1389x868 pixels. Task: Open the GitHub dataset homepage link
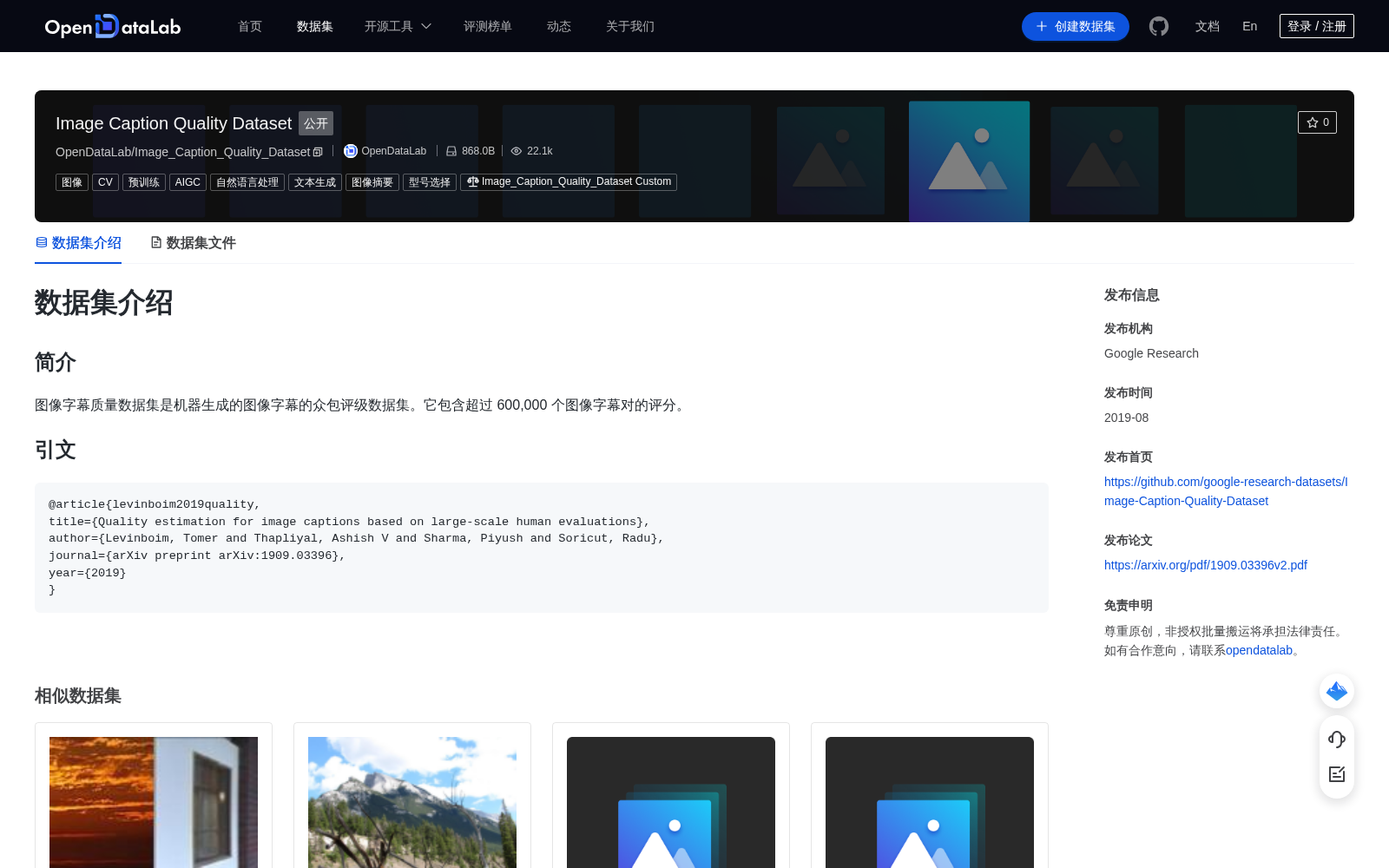point(1226,491)
